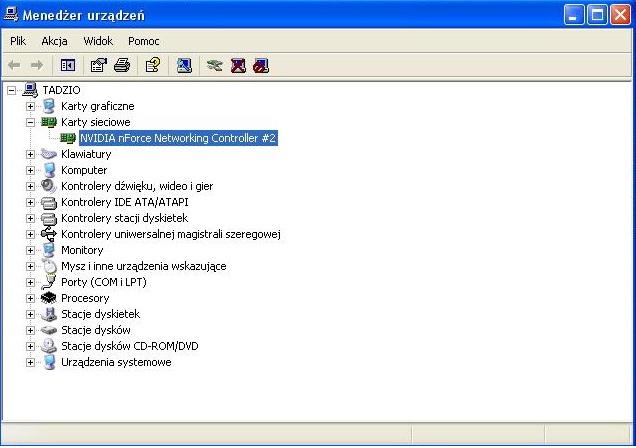Image resolution: width=636 pixels, height=448 pixels.
Task: Select the Procesory label
Action: tap(85, 298)
